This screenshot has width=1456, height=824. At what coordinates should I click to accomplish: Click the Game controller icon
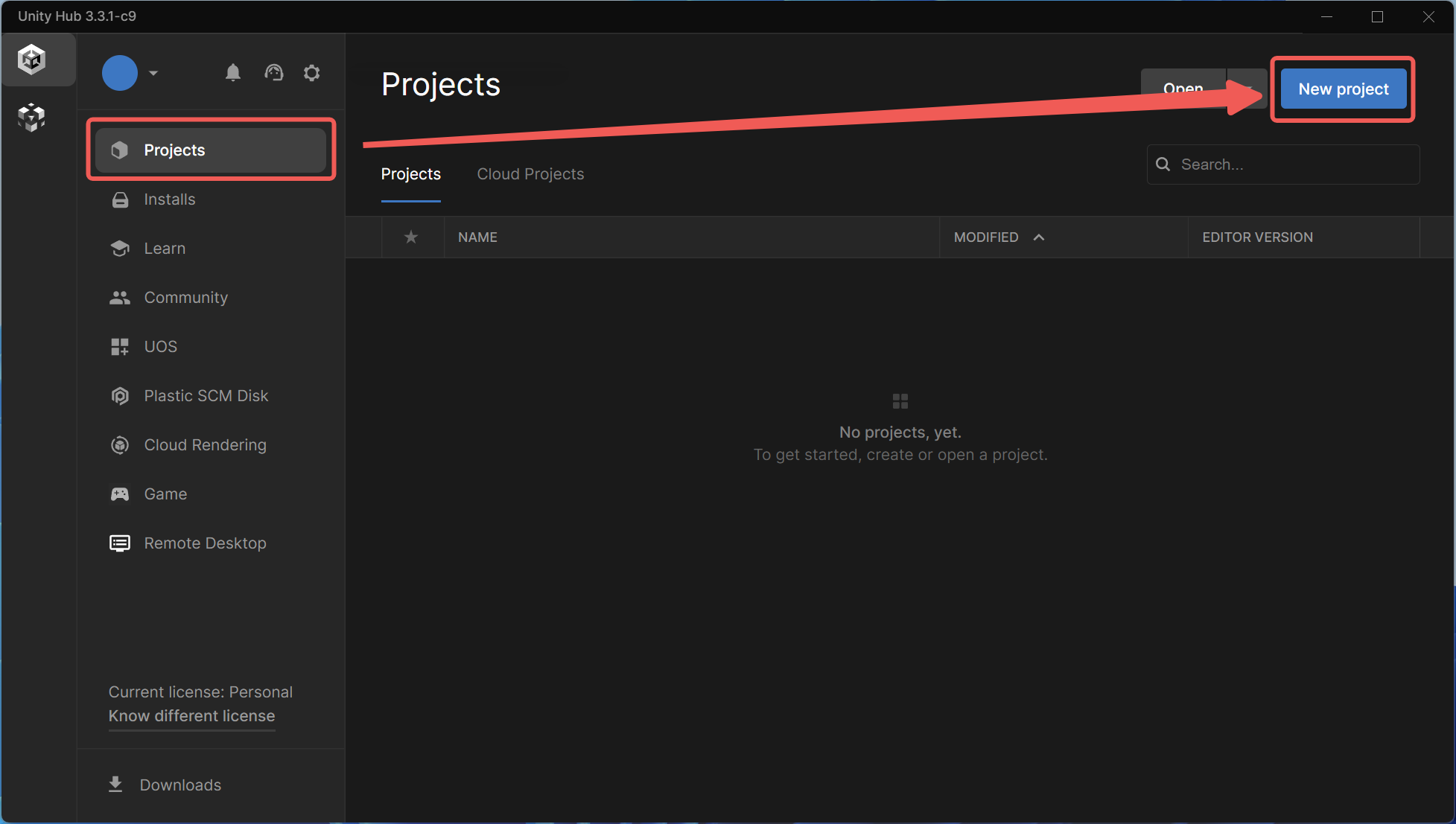(x=120, y=494)
